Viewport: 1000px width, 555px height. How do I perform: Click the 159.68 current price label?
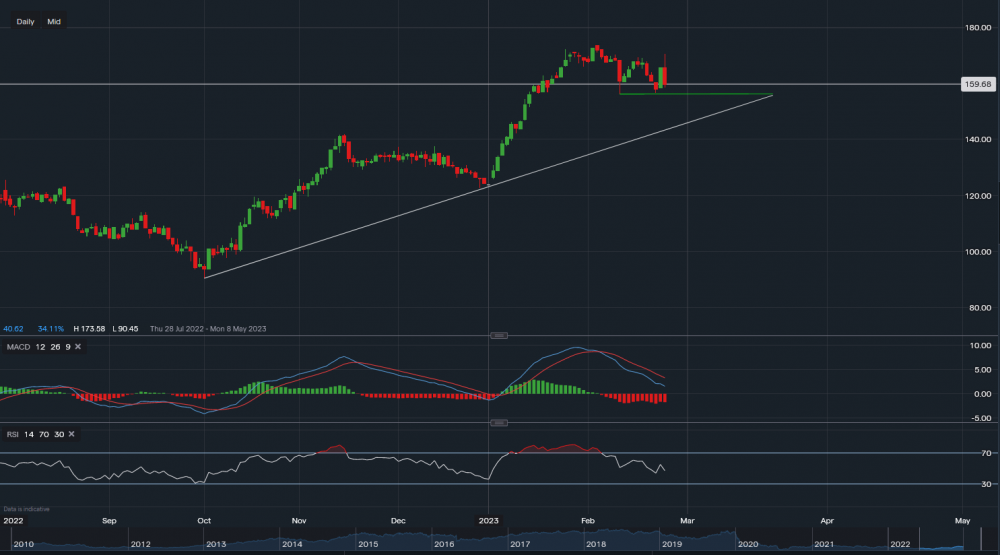click(974, 85)
